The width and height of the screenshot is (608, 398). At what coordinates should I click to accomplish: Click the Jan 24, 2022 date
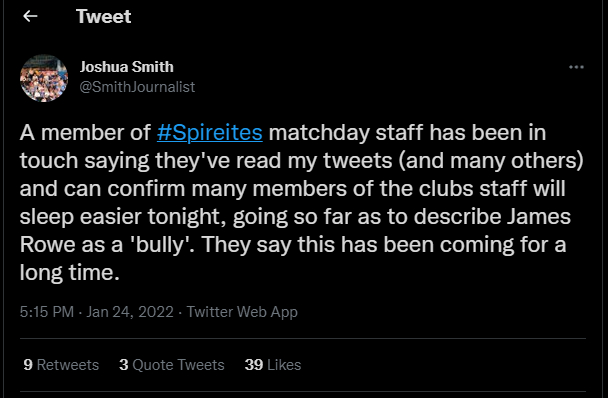(130, 312)
